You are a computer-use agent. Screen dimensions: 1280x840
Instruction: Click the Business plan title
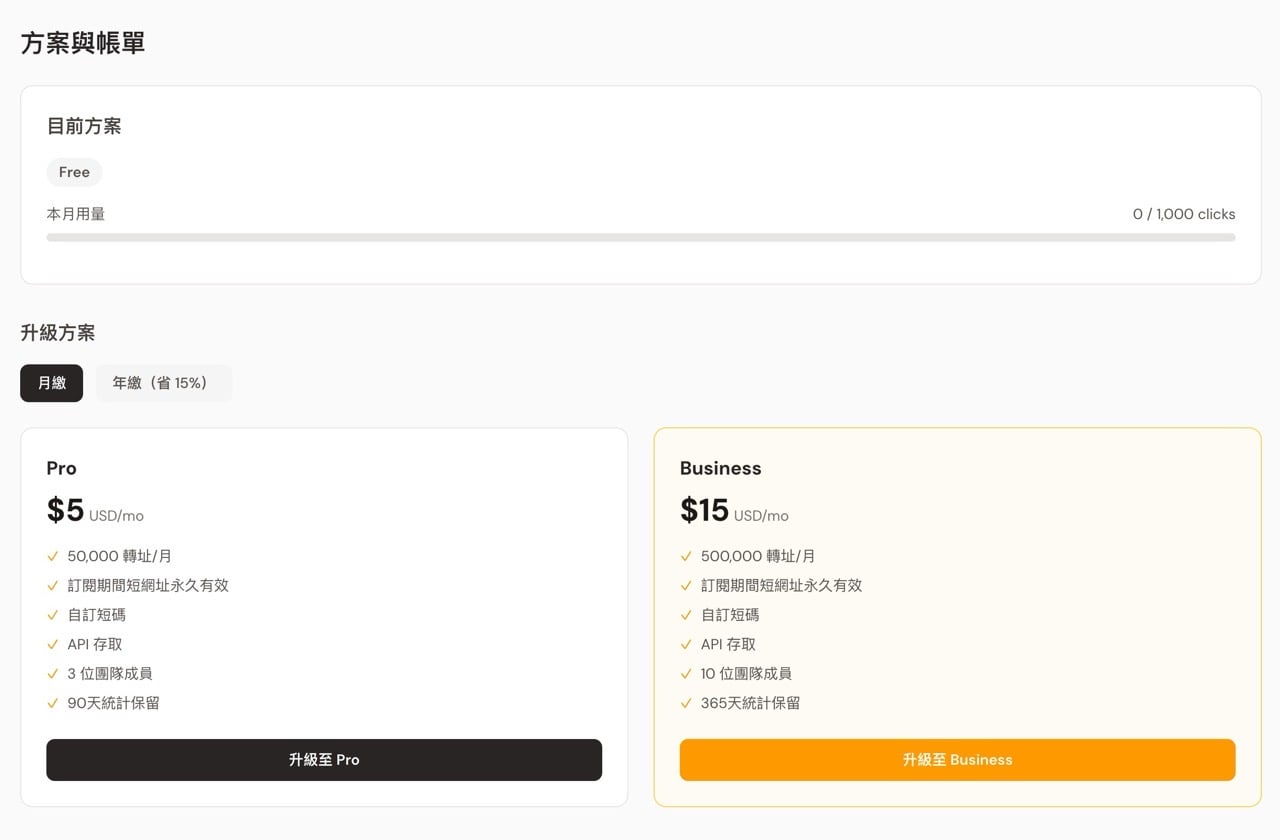point(720,468)
